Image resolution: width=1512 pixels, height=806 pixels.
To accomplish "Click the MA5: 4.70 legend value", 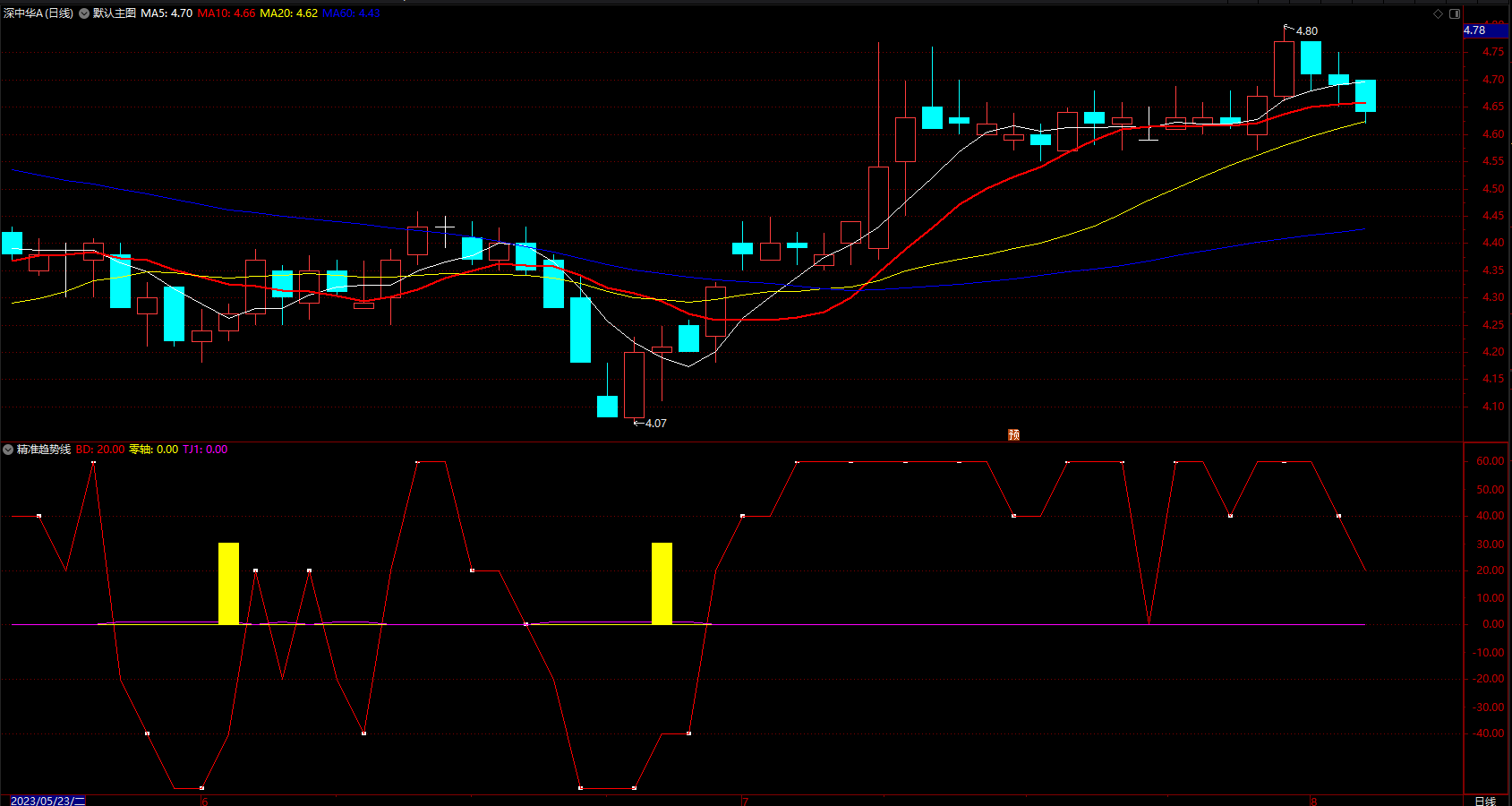I will [x=167, y=13].
